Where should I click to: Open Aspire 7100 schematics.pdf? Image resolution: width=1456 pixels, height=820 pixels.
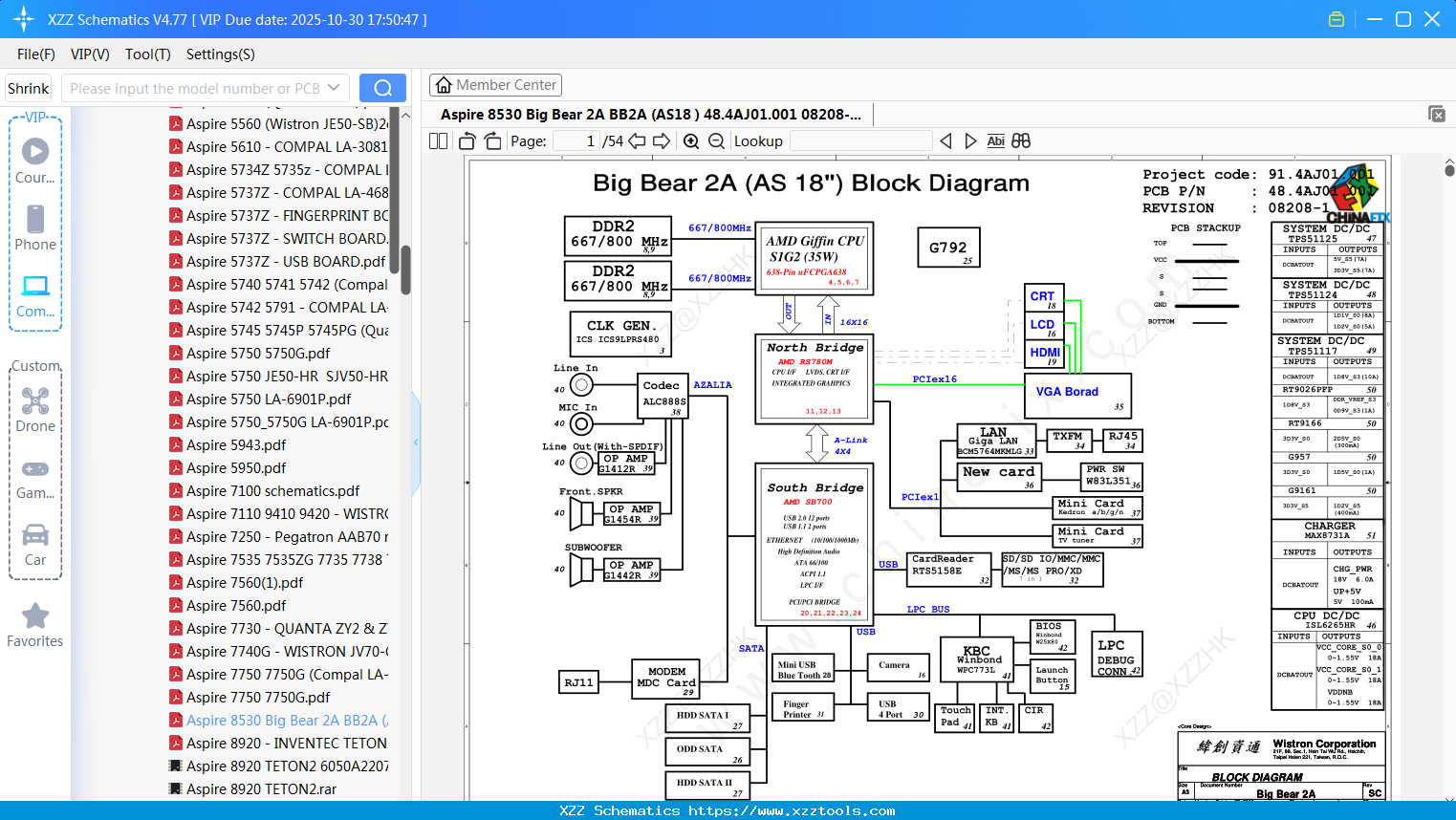tap(273, 490)
